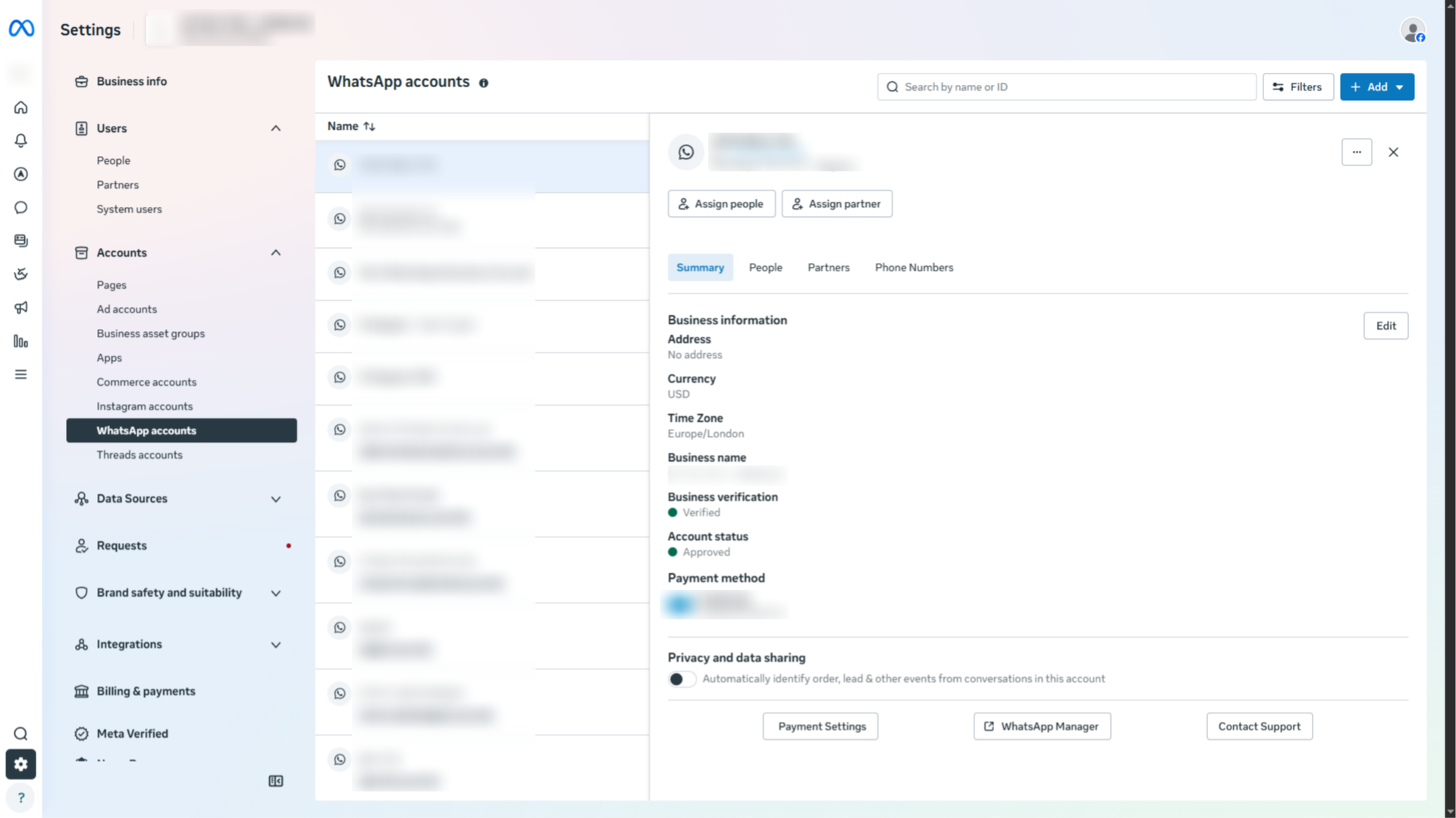Switch to the Phone Numbers tab
This screenshot has height=818, width=1456.
pyautogui.click(x=914, y=268)
